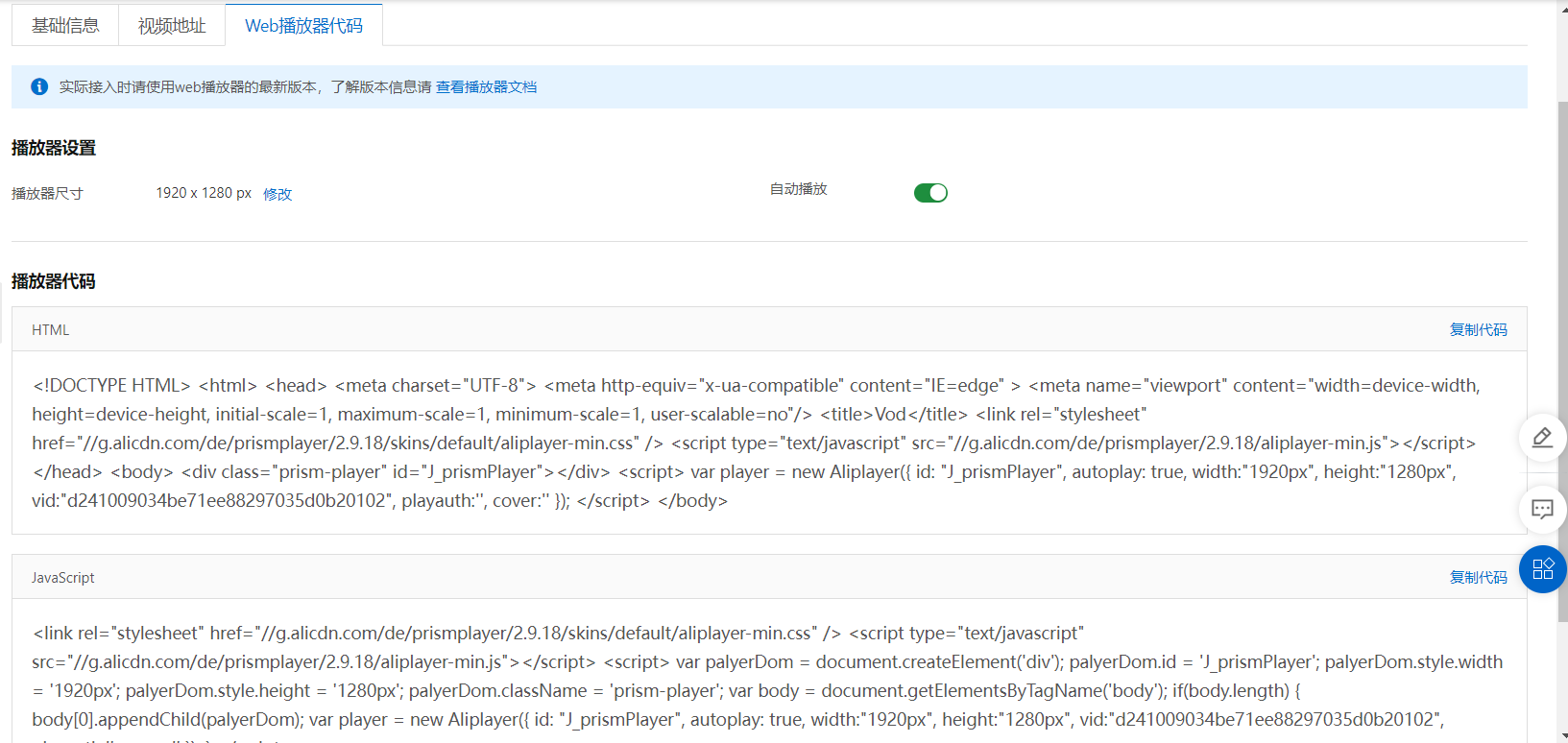Select the Web播放器代码 tab

[303, 26]
